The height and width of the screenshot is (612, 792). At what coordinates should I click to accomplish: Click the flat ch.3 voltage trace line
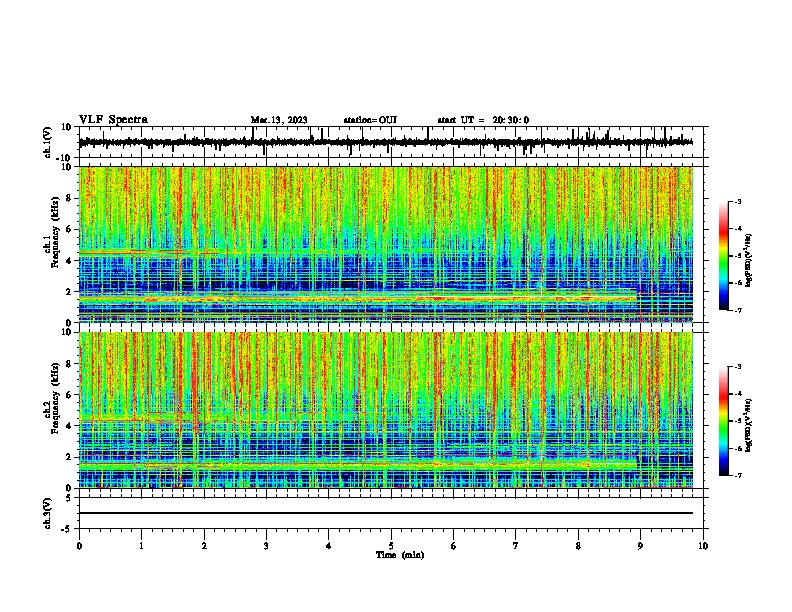pos(386,513)
